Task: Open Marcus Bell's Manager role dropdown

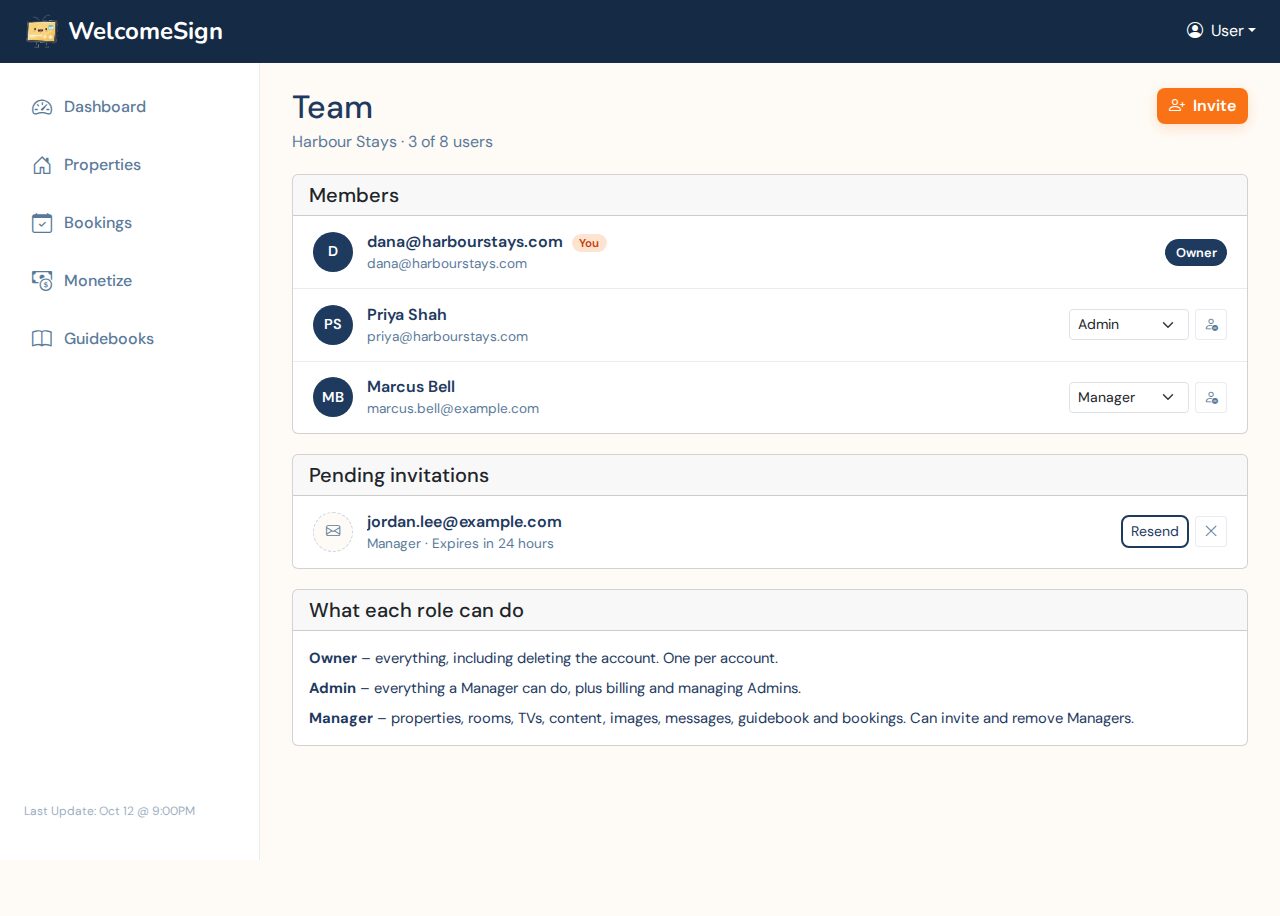Action: coord(1129,398)
